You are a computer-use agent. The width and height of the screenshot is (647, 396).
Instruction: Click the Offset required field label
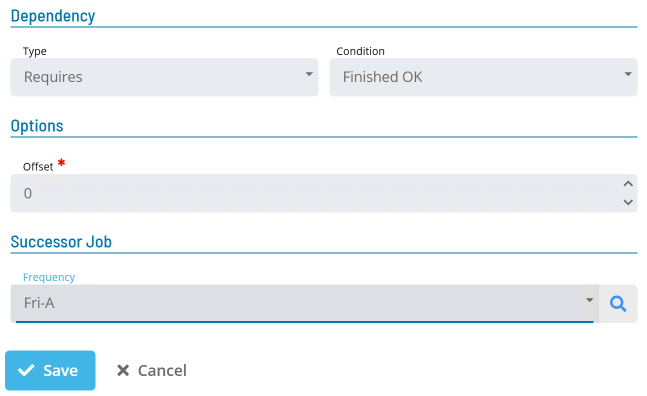(x=38, y=167)
